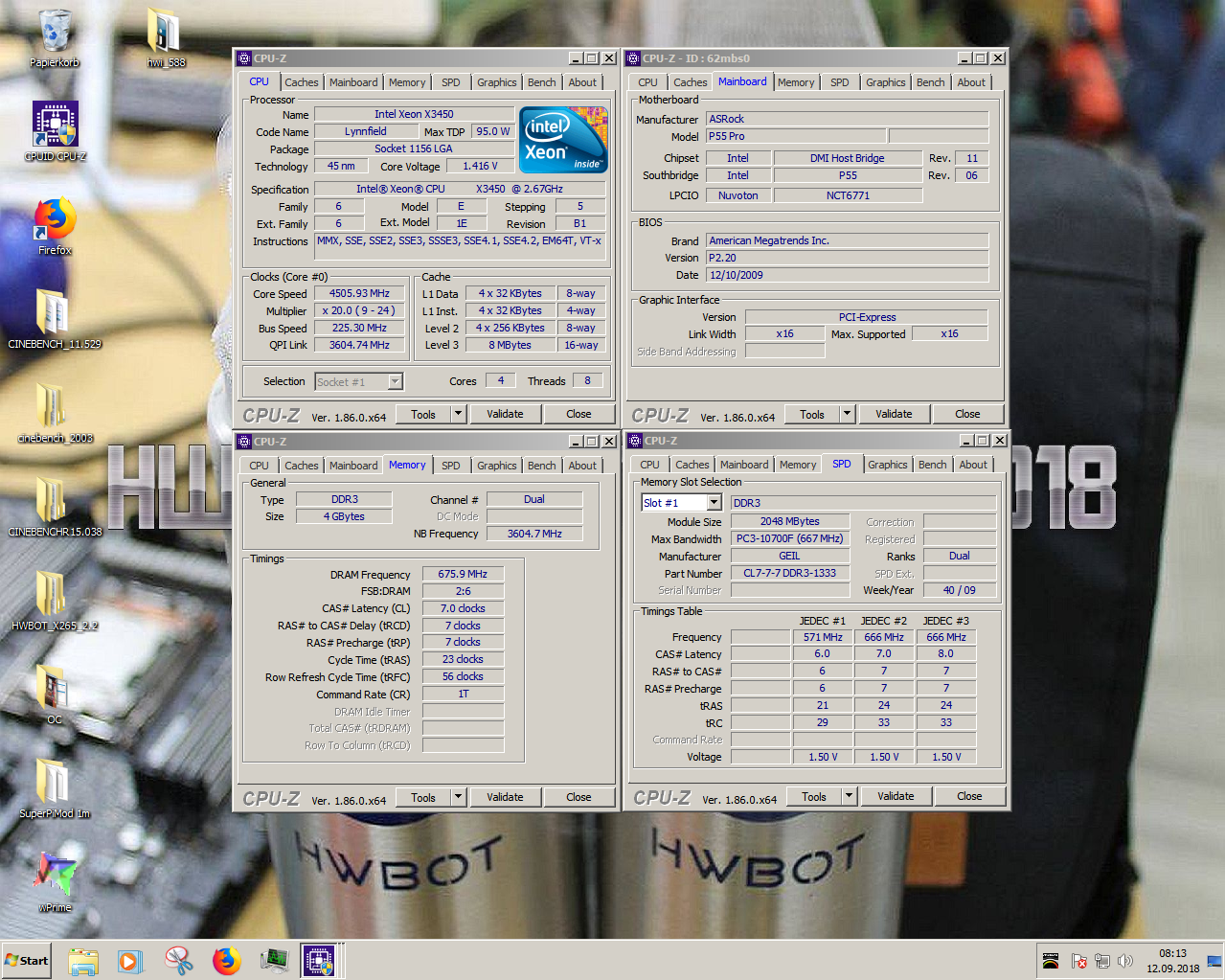
Task: Open the cinebench_2003 folder
Action: pos(55,413)
